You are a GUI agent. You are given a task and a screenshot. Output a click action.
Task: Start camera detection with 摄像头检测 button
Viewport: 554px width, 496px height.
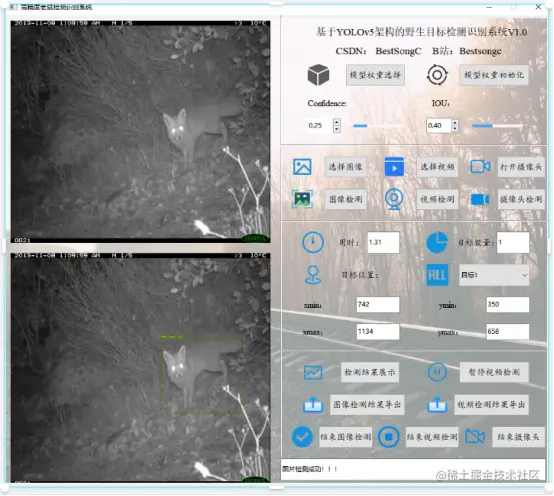click(x=521, y=199)
